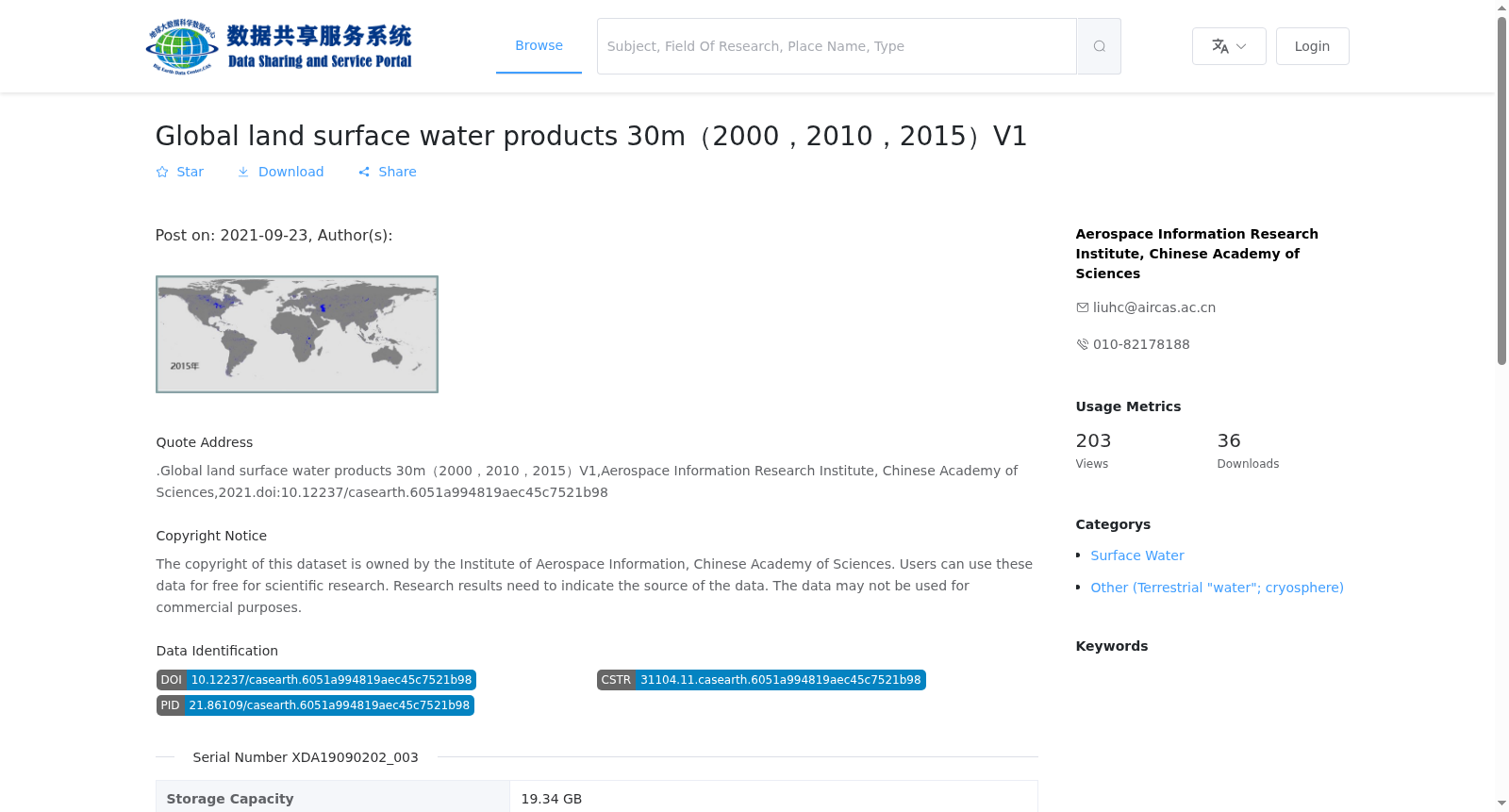
Task: Click the Data Sharing and Service Portal logo
Action: click(279, 46)
